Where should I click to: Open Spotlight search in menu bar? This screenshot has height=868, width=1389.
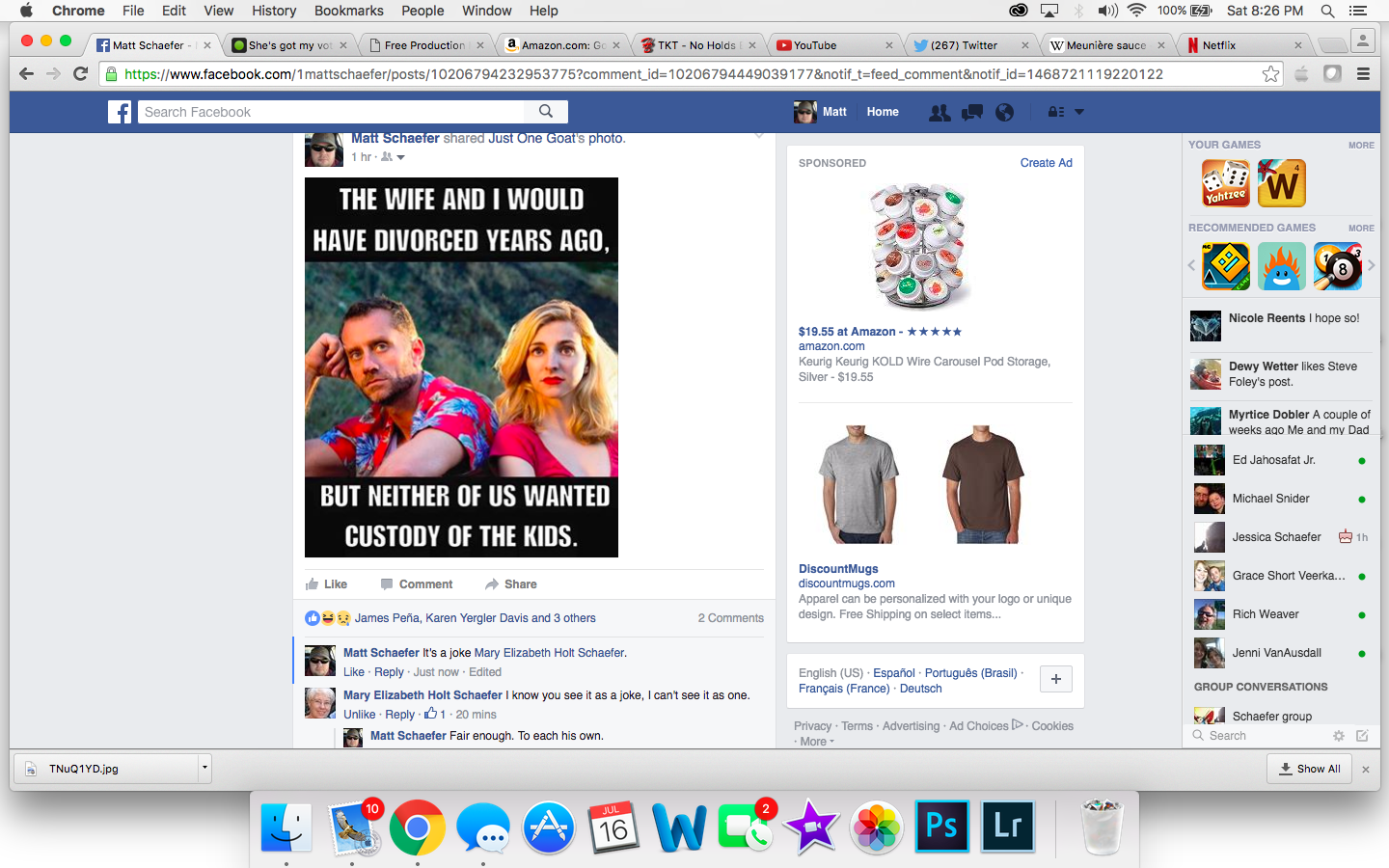(x=1328, y=11)
